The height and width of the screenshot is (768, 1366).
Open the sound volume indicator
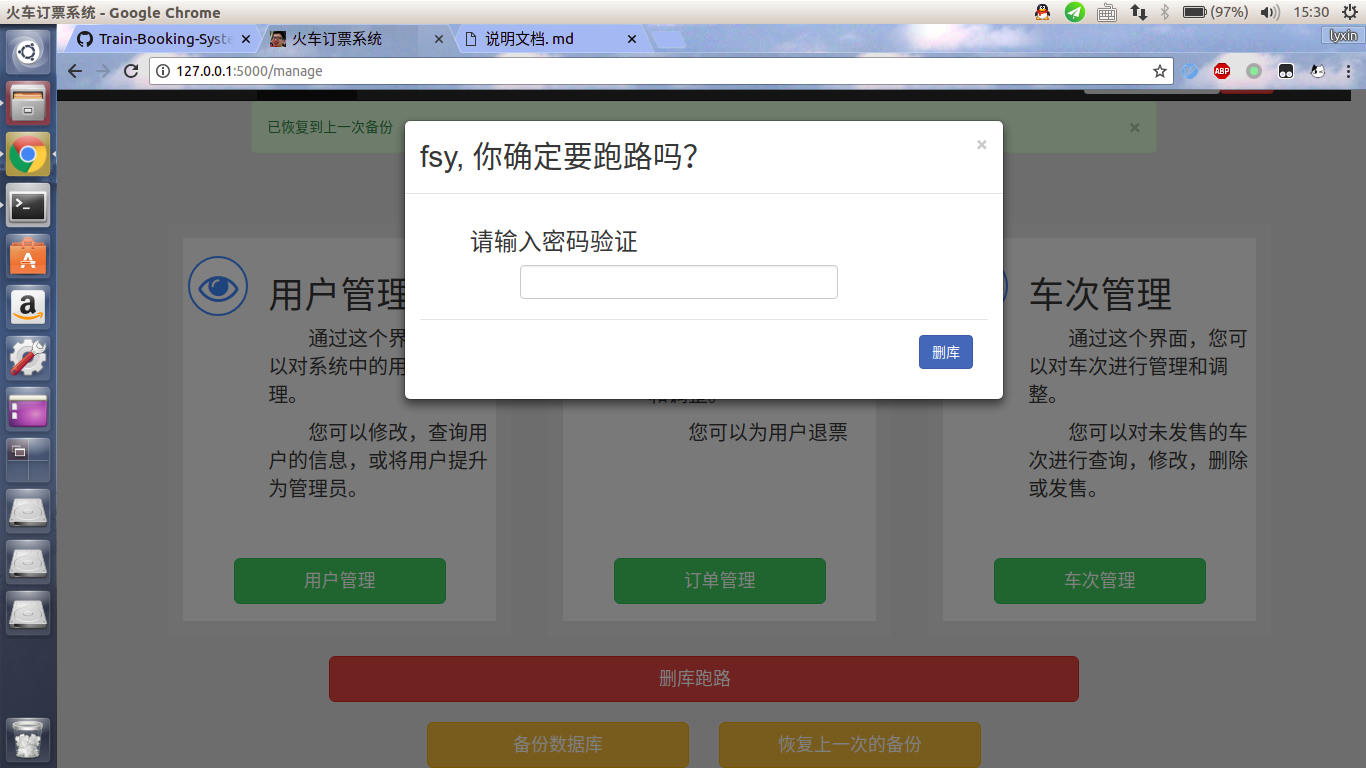click(x=1270, y=12)
